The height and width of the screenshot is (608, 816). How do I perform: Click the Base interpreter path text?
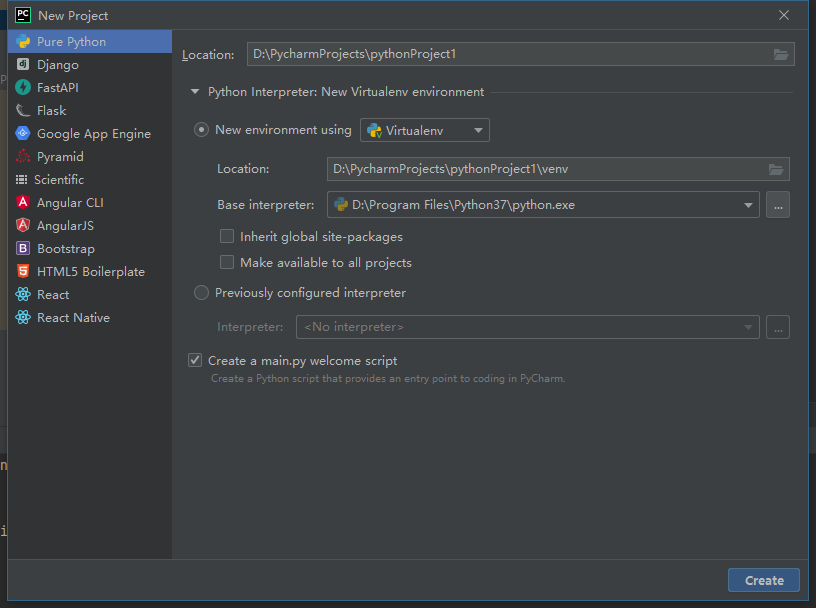tap(463, 205)
